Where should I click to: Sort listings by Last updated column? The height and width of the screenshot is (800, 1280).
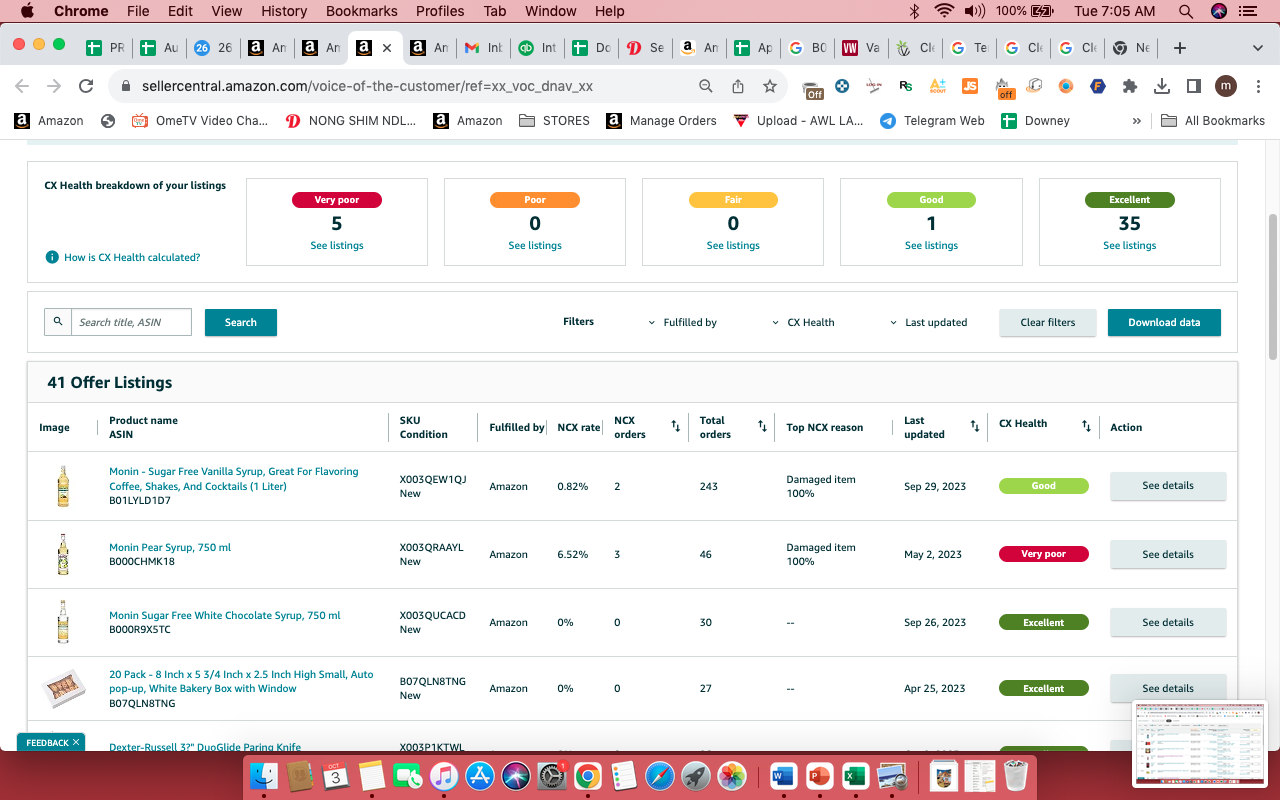[975, 427]
